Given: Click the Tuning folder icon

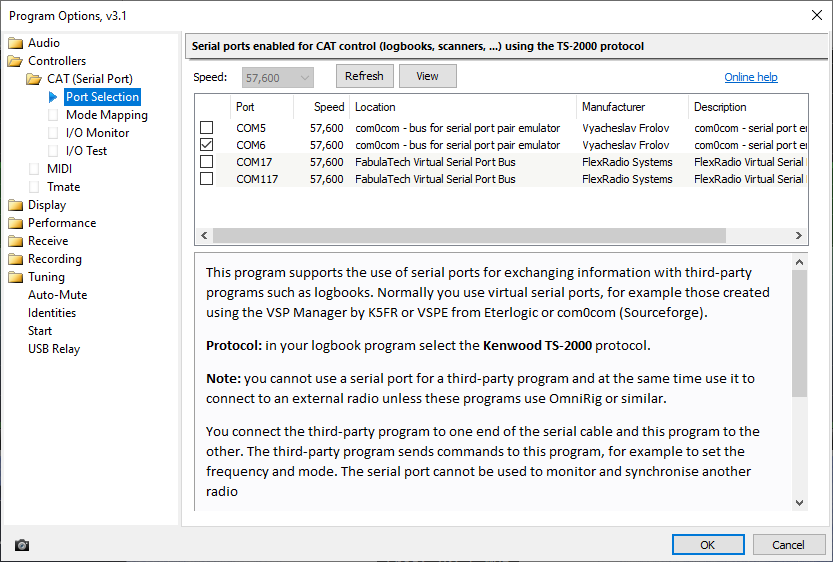Looking at the screenshot, I should pos(15,277).
